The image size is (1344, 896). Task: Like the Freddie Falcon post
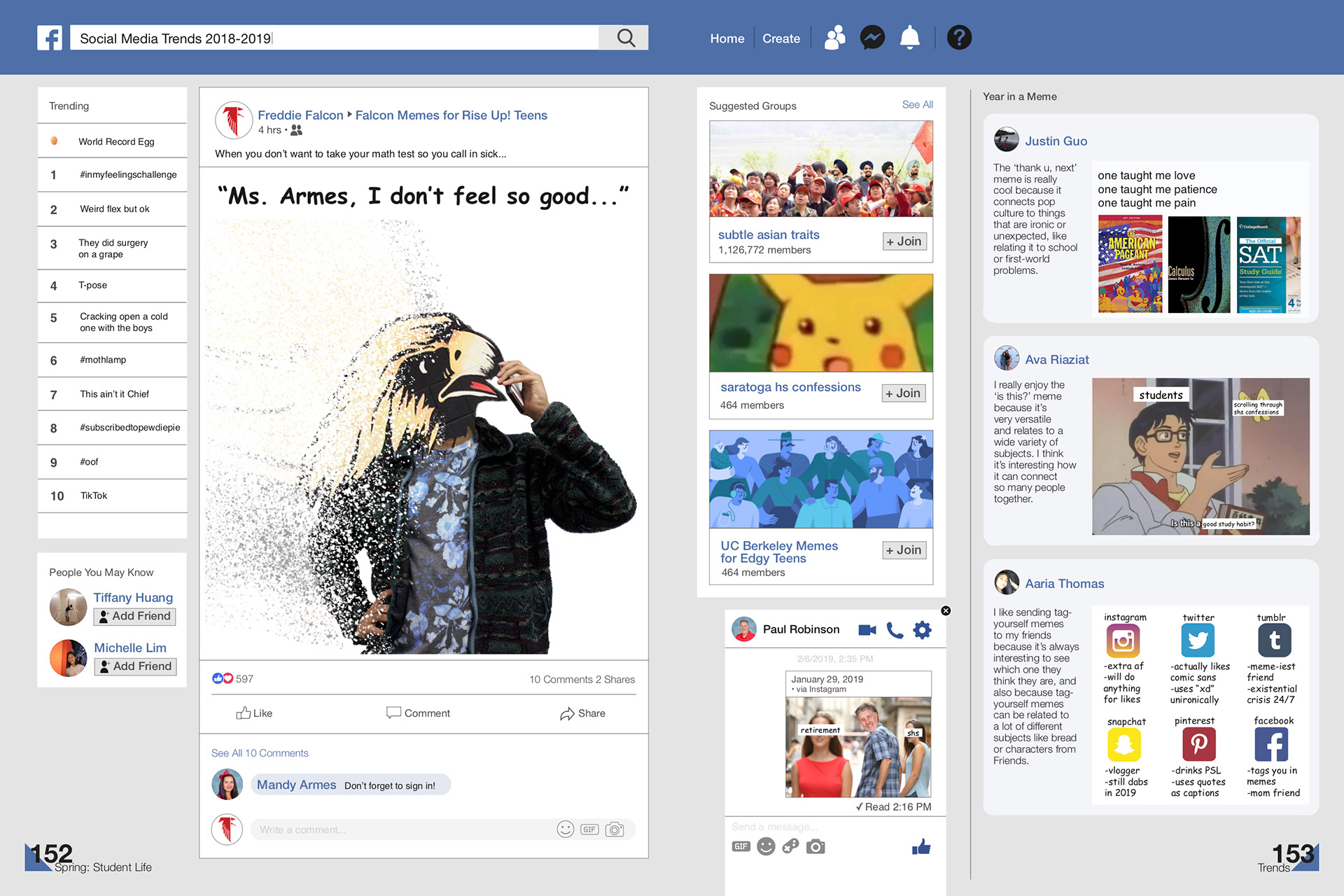pyautogui.click(x=254, y=713)
